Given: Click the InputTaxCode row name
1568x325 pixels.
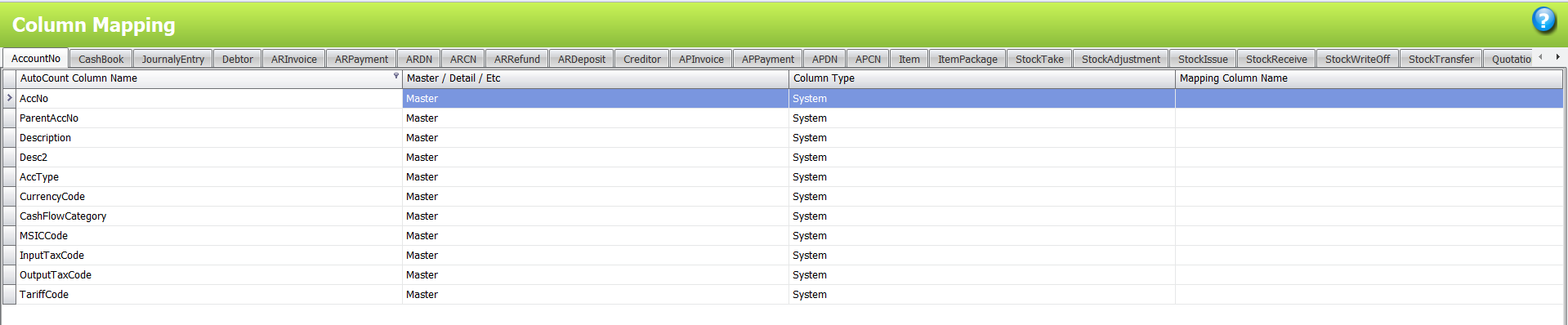Looking at the screenshot, I should point(209,255).
